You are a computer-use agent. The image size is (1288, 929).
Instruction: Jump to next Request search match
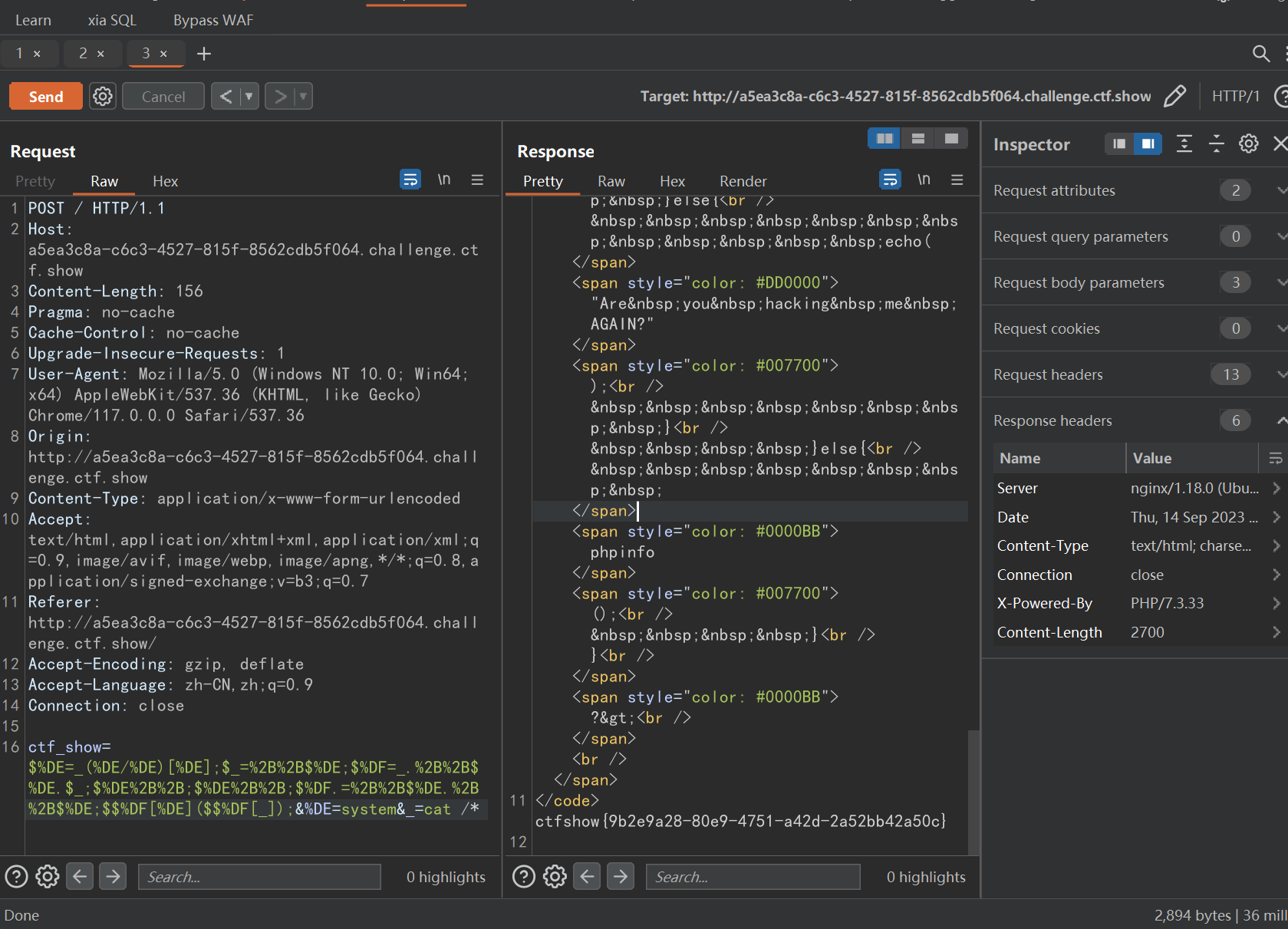[x=113, y=876]
